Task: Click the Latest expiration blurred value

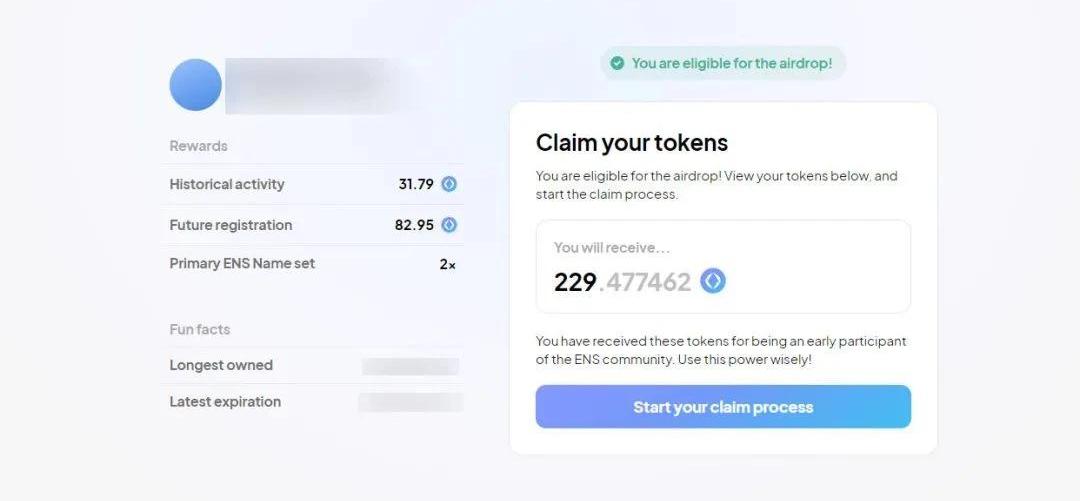Action: tap(411, 402)
